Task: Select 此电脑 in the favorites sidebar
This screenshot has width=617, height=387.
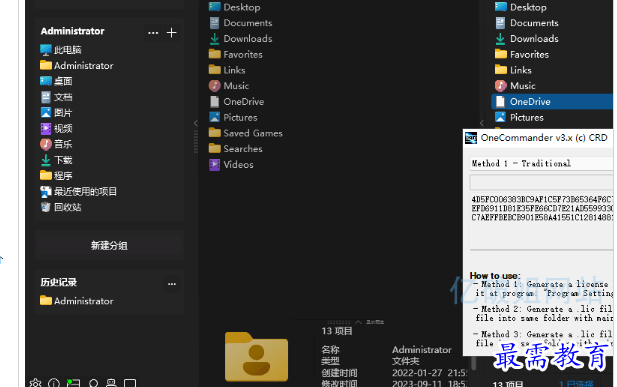Action: (x=61, y=50)
